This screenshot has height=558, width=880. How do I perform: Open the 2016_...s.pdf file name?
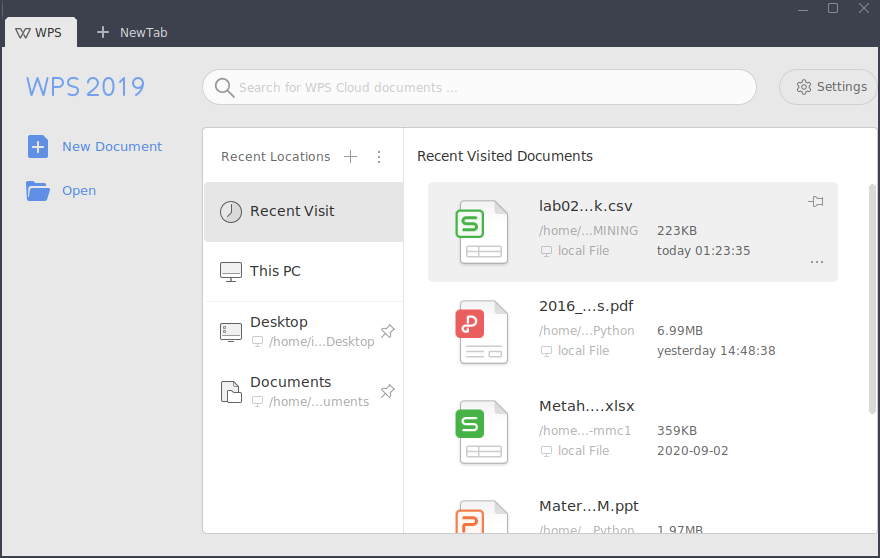[x=586, y=306]
